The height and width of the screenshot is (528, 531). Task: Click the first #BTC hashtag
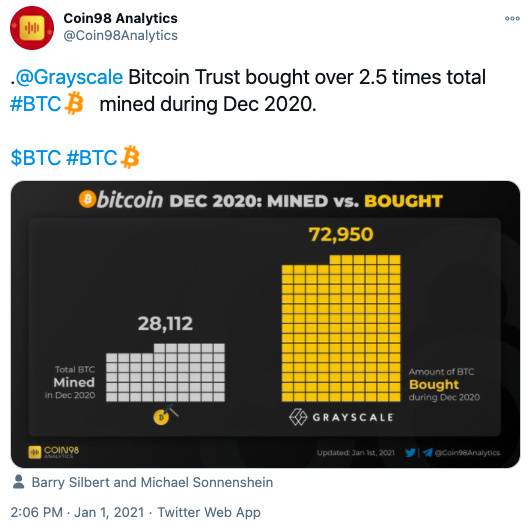pyautogui.click(x=36, y=104)
